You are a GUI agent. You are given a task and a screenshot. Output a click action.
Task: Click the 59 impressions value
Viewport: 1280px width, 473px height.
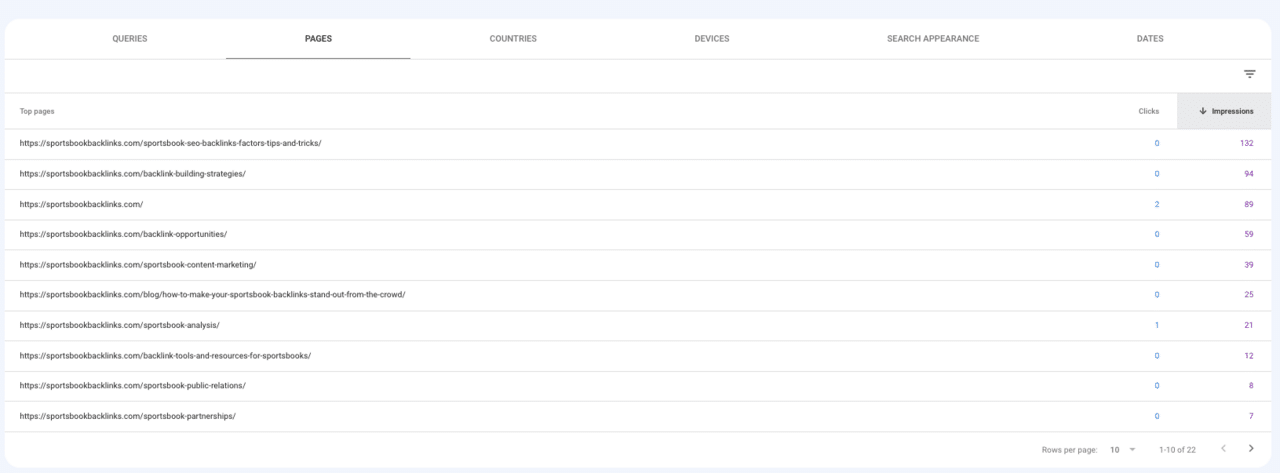pyautogui.click(x=1249, y=235)
